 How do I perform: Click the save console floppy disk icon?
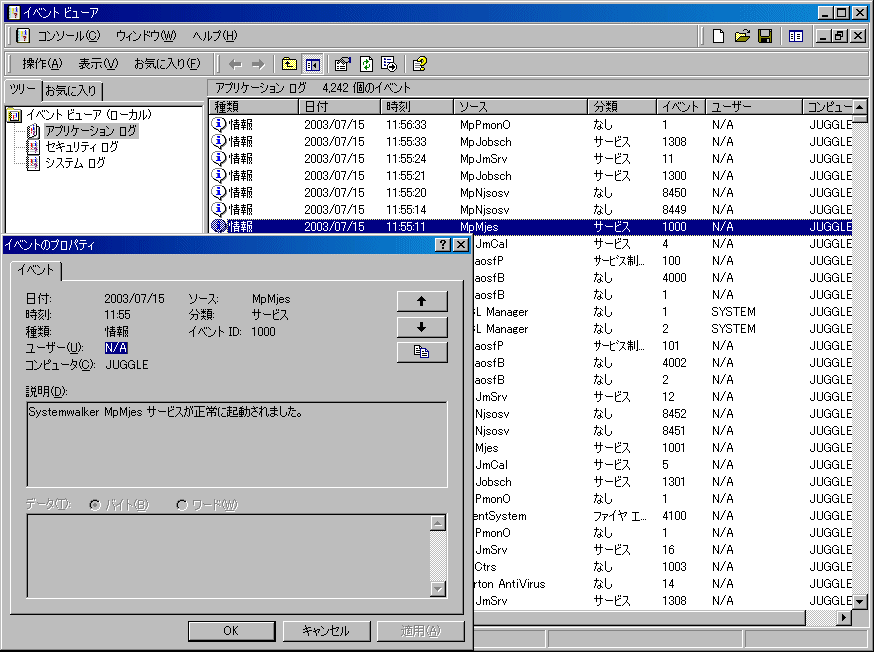(x=765, y=36)
